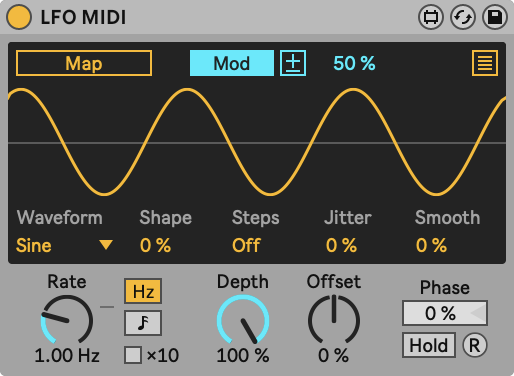Click the Map button
The width and height of the screenshot is (514, 376).
point(84,63)
